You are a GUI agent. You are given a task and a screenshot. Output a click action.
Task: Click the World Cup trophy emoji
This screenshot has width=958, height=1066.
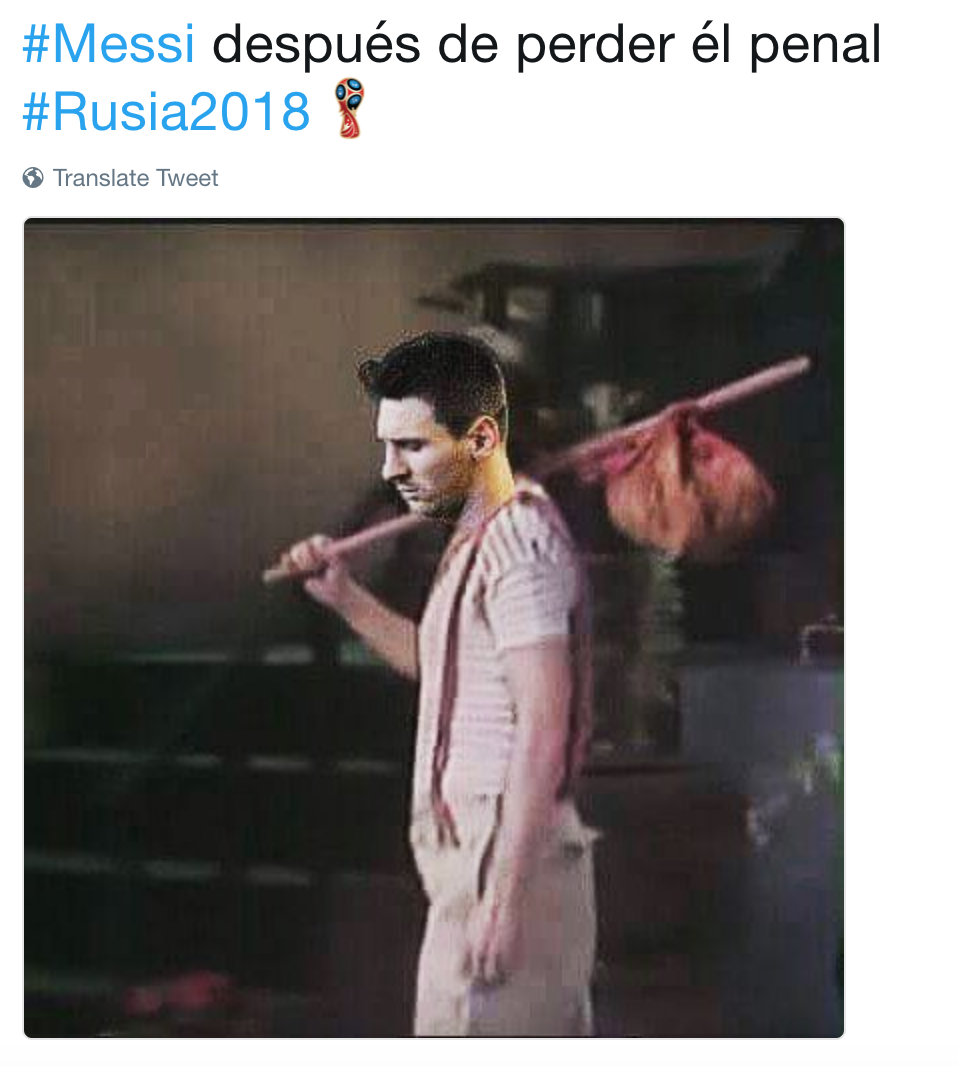(349, 109)
